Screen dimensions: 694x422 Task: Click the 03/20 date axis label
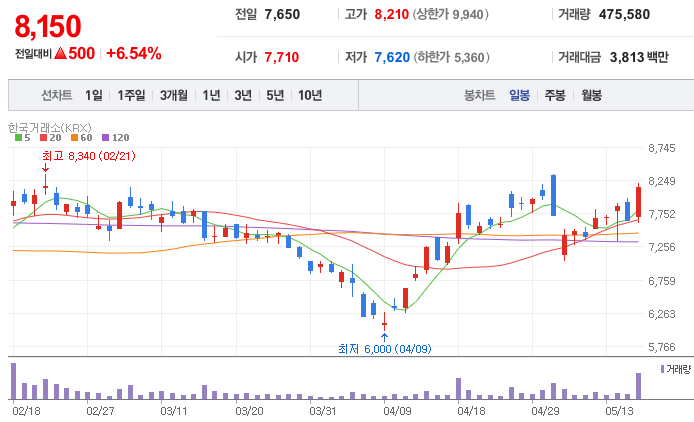249,411
